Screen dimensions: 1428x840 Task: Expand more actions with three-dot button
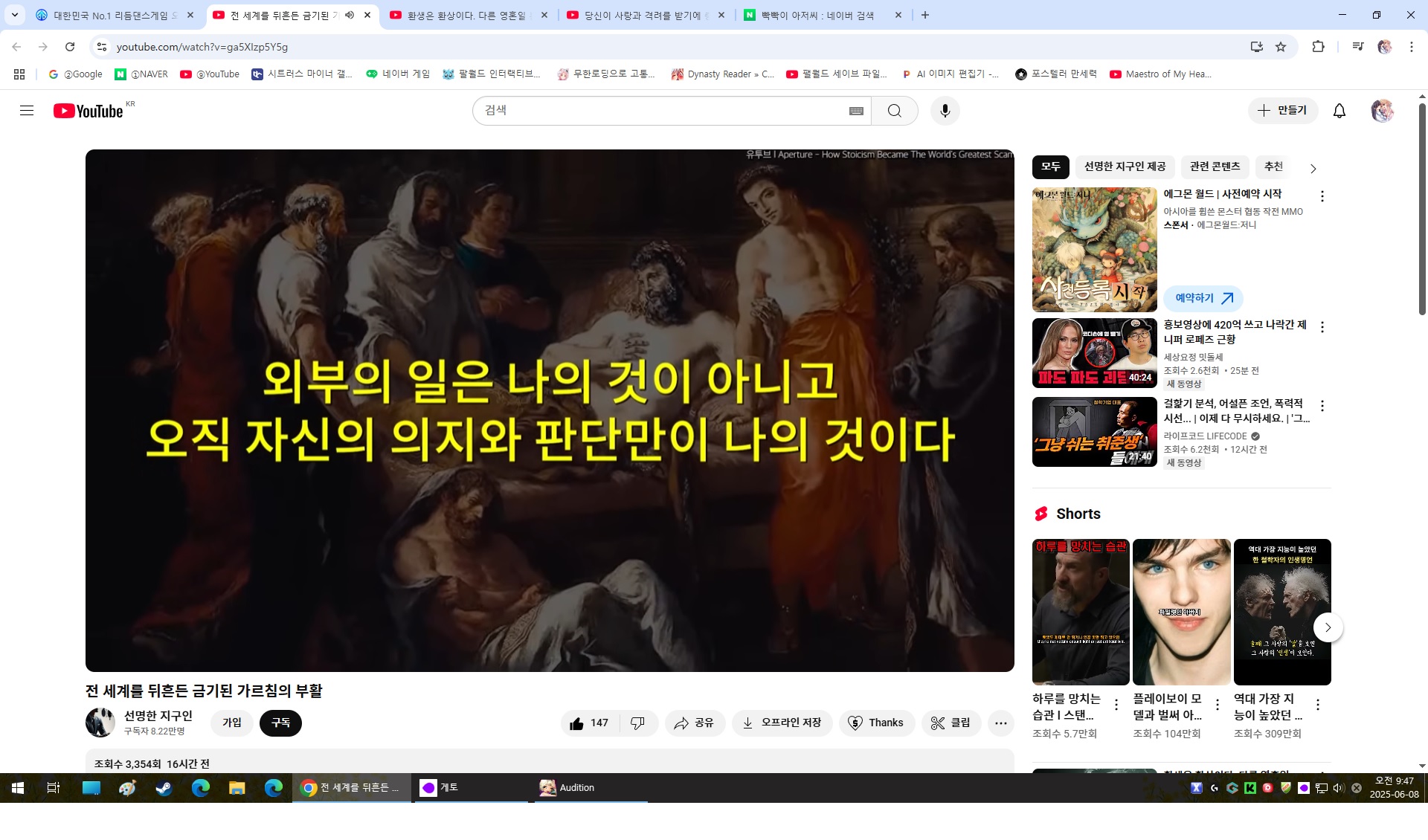pos(1000,723)
